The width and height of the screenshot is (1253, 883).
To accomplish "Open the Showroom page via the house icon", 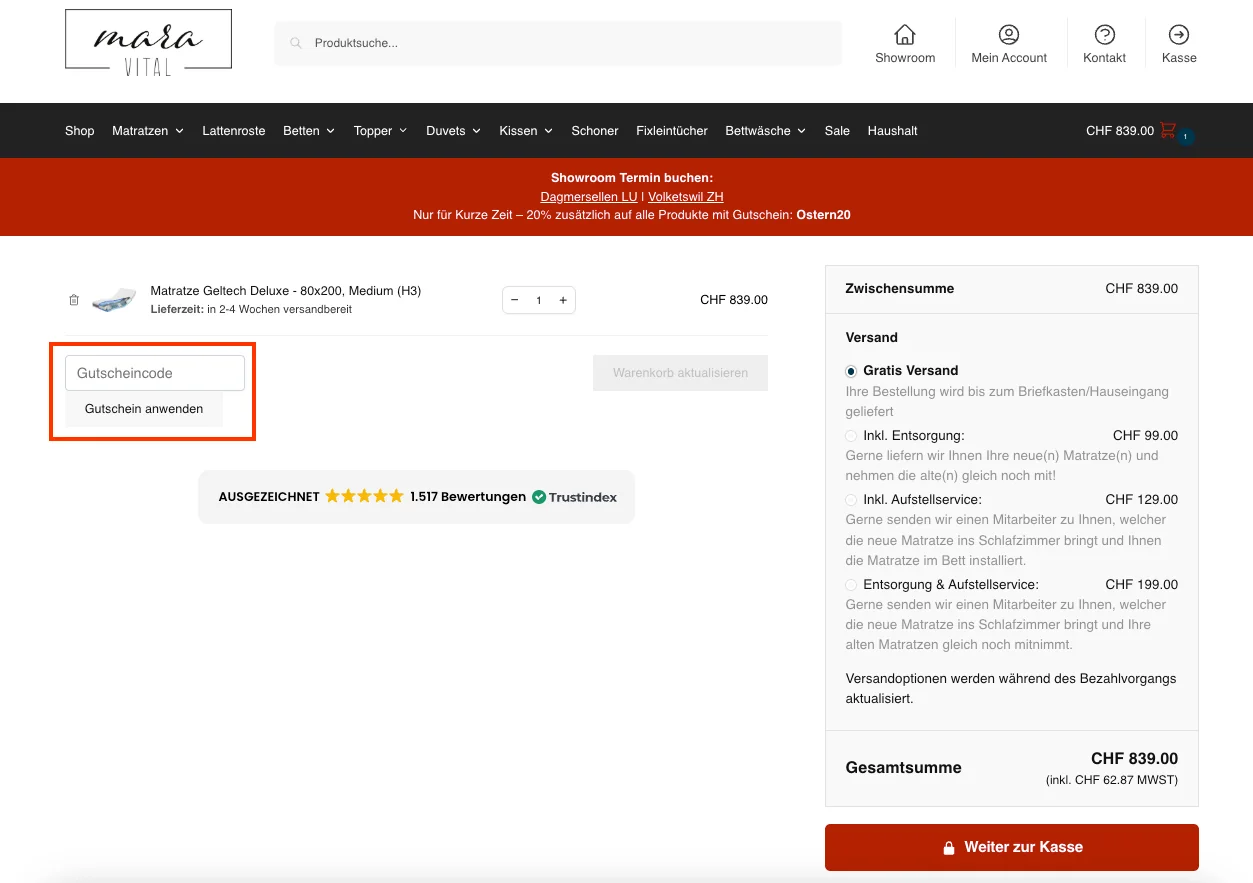I will [x=904, y=33].
